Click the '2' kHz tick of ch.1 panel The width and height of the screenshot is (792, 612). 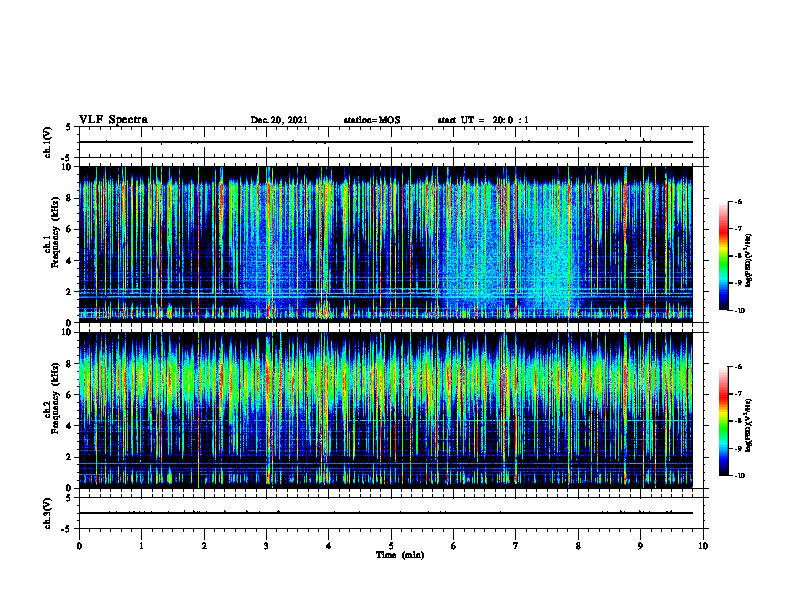[x=70, y=292]
